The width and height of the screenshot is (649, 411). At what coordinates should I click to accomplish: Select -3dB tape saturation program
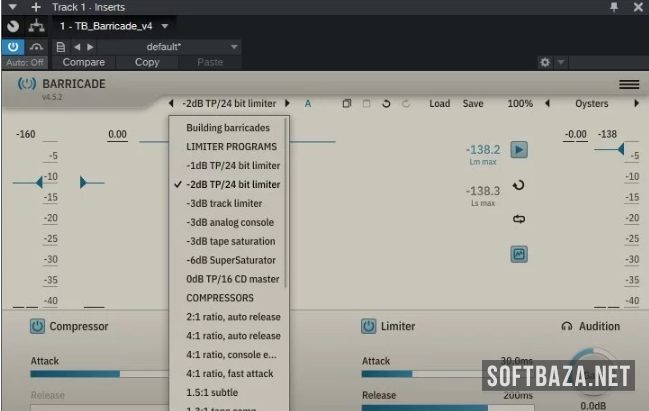pos(230,241)
